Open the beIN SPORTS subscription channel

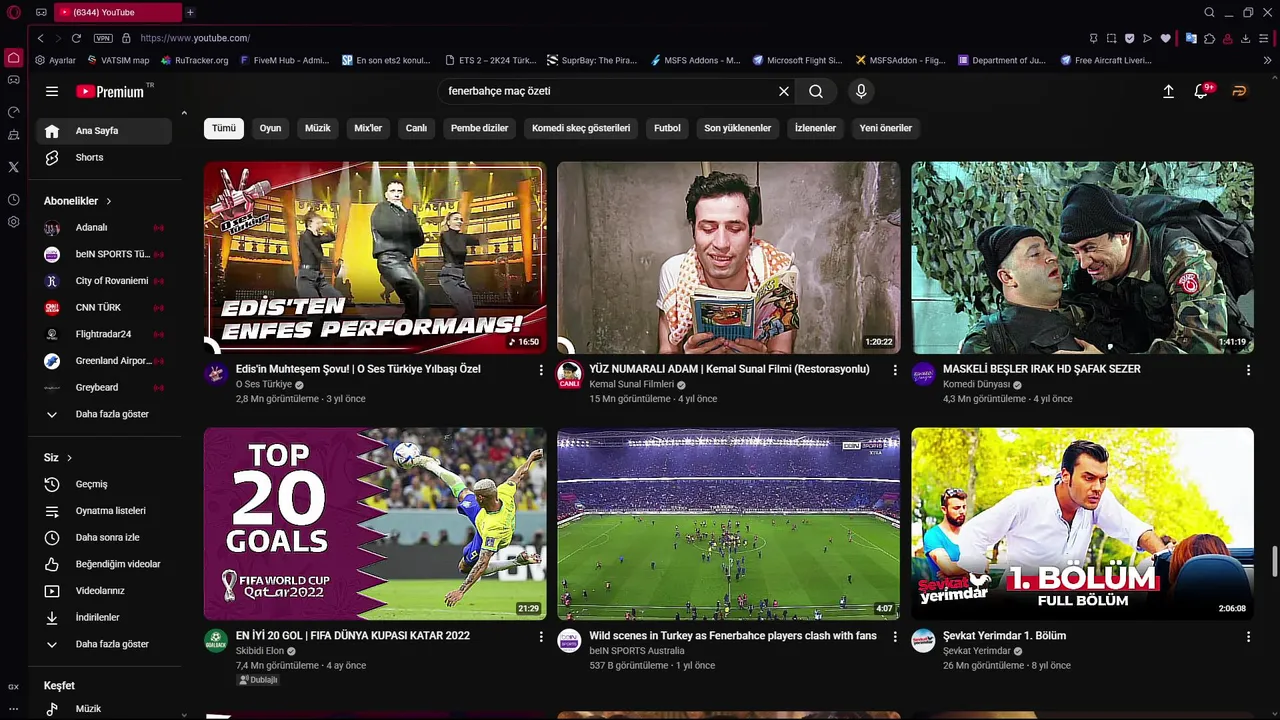(104, 254)
